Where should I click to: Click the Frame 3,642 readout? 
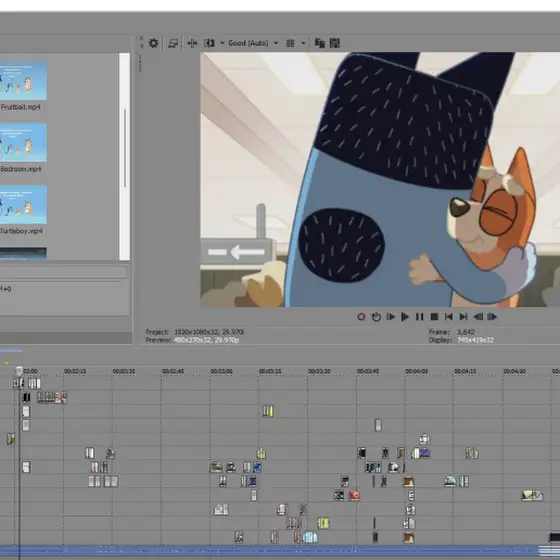(452, 332)
